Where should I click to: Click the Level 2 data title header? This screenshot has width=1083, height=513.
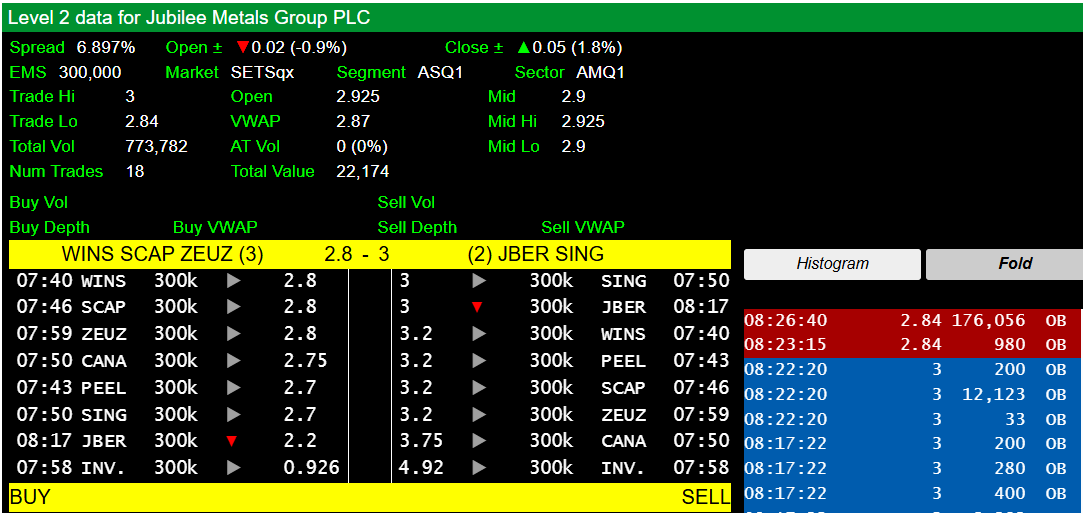pyautogui.click(x=542, y=17)
